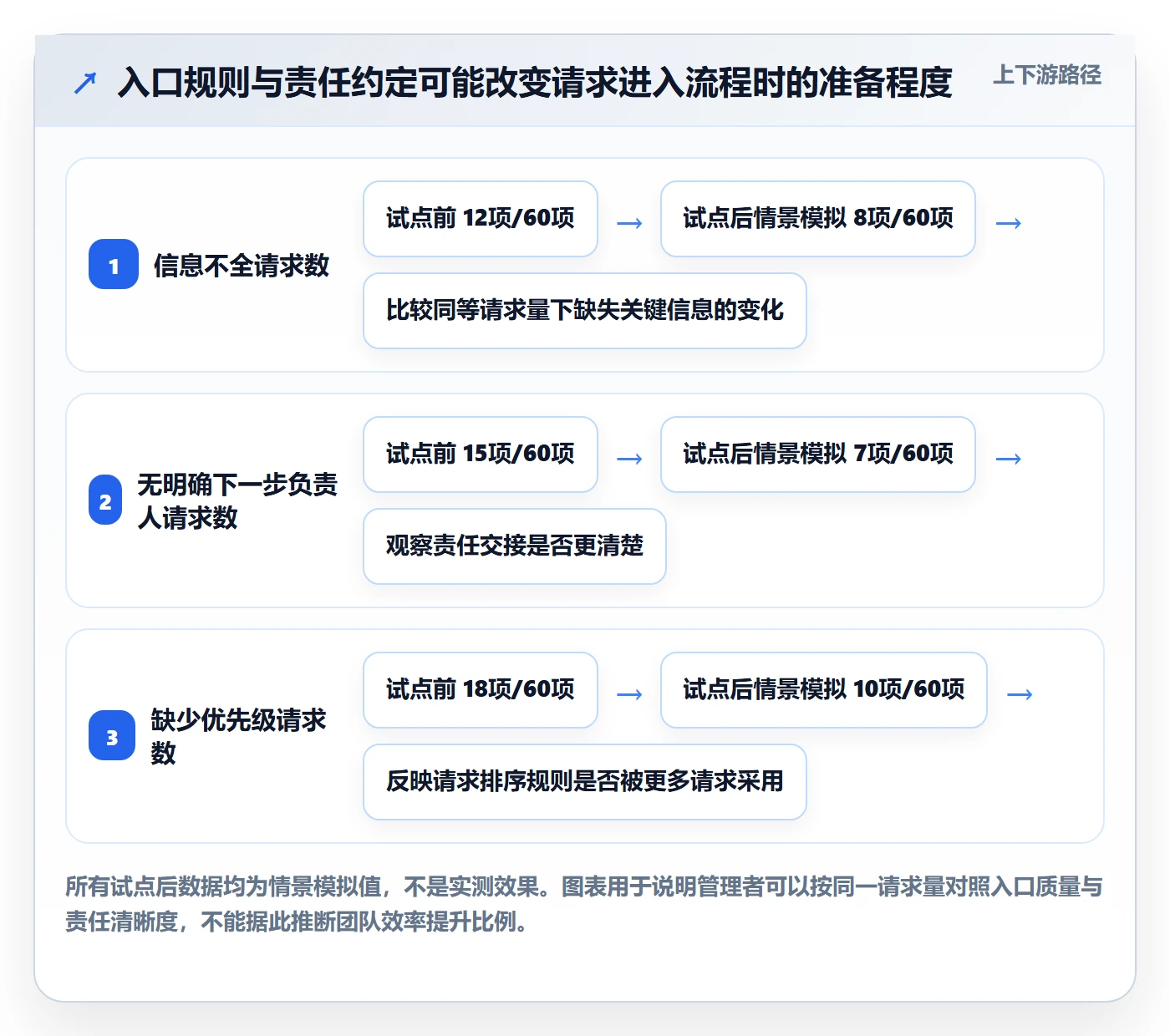Click the 上下游路径 label in header
1170x1036 pixels.
[1047, 75]
